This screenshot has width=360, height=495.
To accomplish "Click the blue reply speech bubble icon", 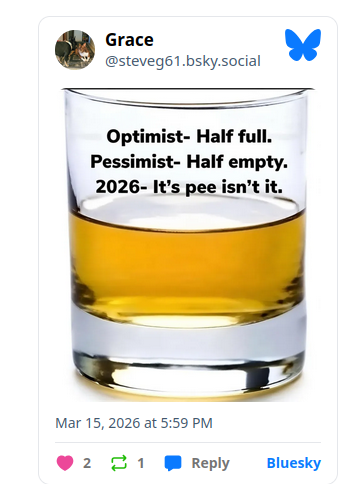I will coord(173,463).
